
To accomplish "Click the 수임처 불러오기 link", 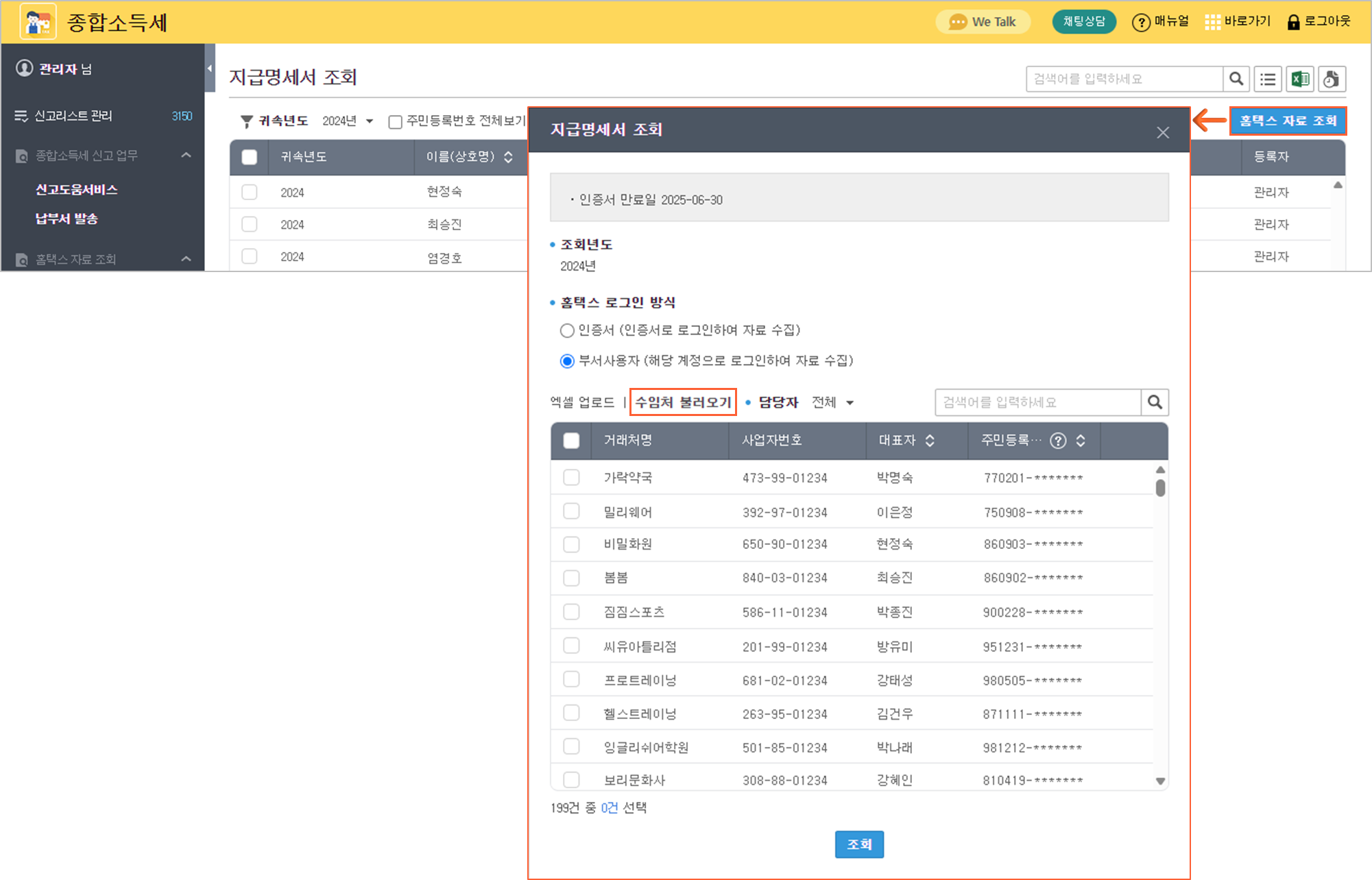I will [683, 402].
